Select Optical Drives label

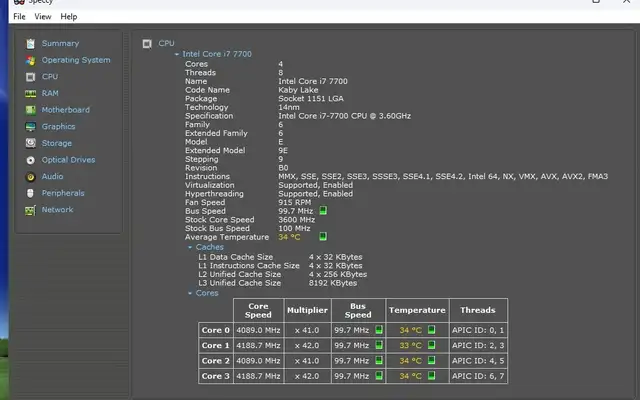point(68,160)
